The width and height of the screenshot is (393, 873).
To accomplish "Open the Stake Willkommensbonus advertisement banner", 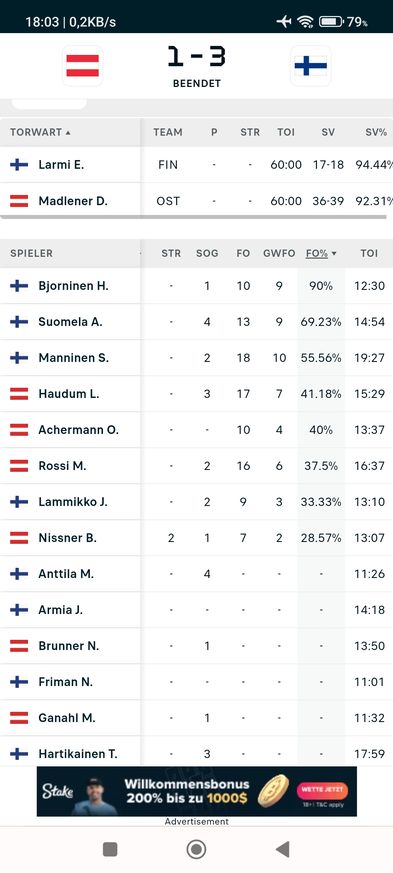I will point(196,791).
